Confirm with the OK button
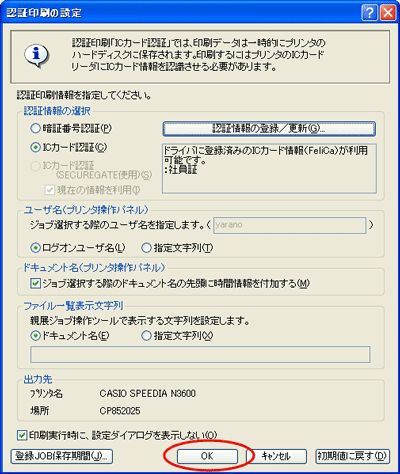Screen dimensions: 400x474 [x=207, y=456]
